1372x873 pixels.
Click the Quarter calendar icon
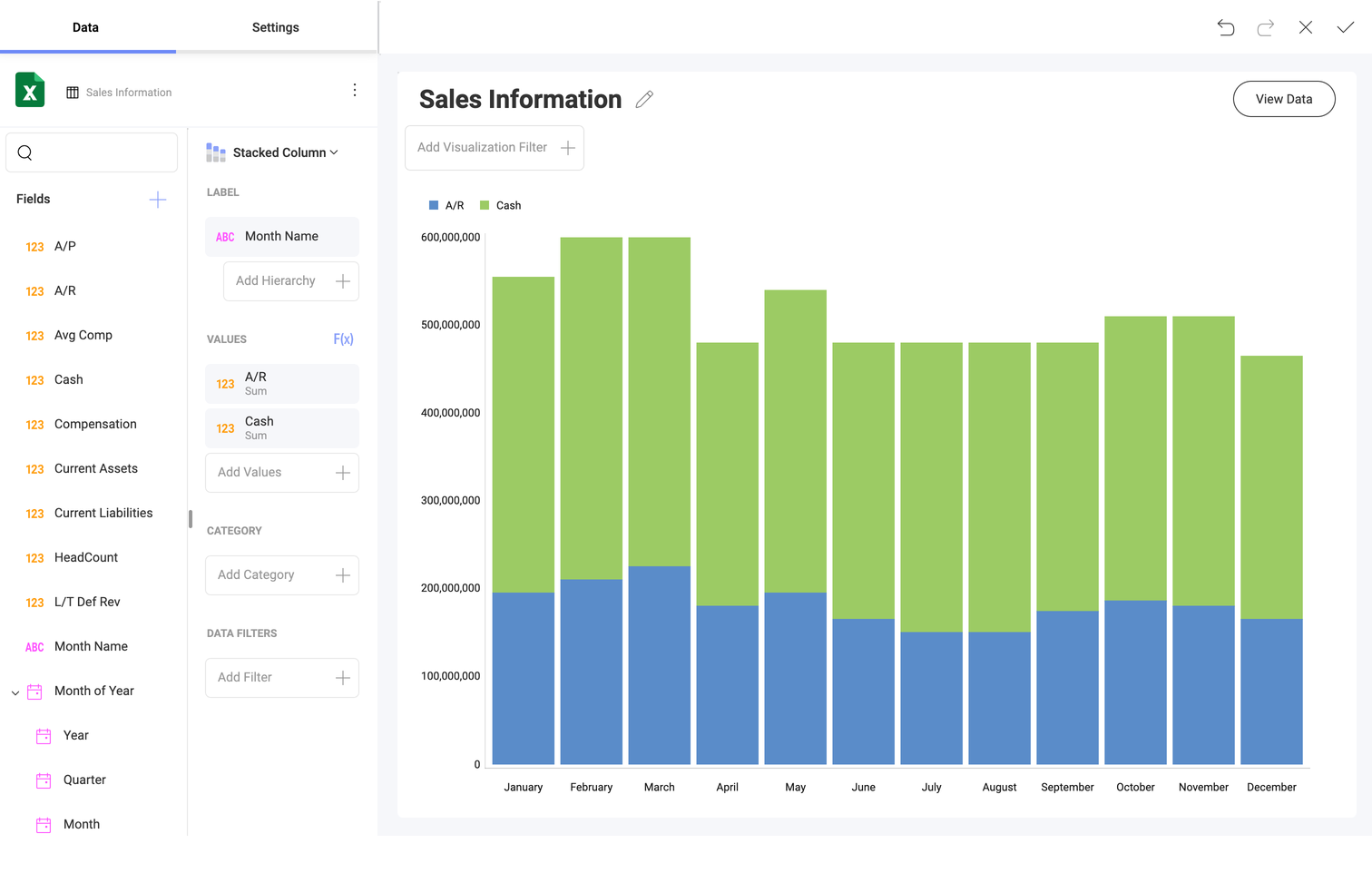click(x=44, y=780)
